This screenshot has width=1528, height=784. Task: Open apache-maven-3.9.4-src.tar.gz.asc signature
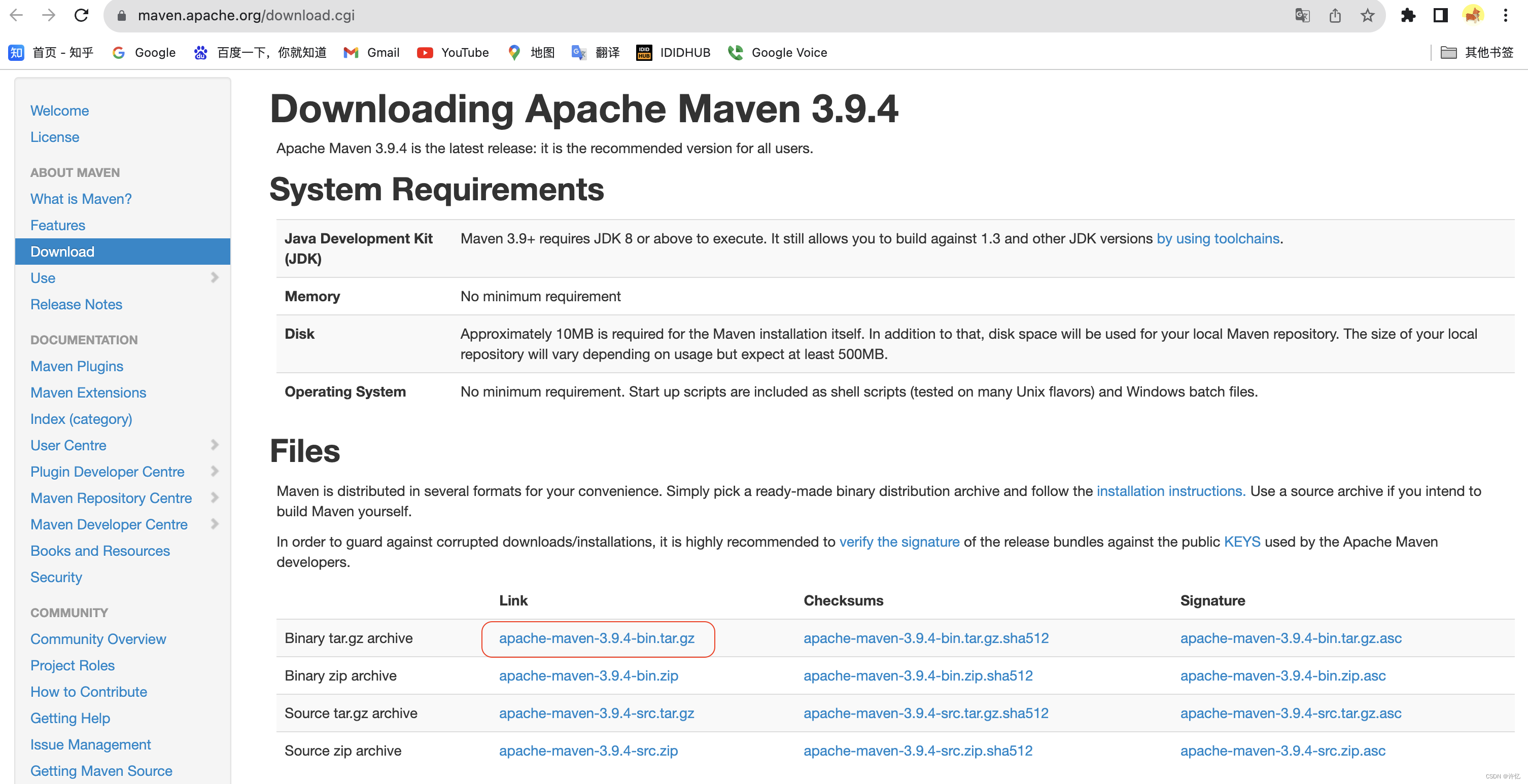[x=1291, y=714]
